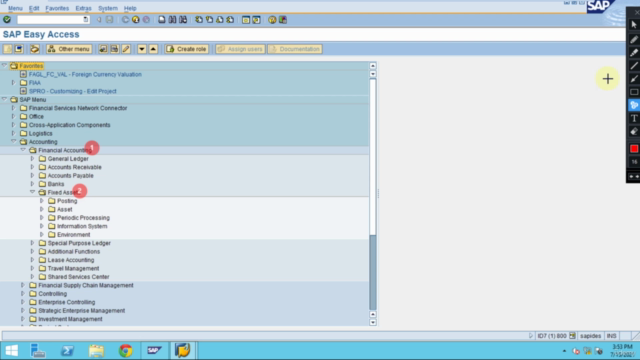Click the Find binoculars icon
Screen dimensions: 640x360
click(x=172, y=20)
